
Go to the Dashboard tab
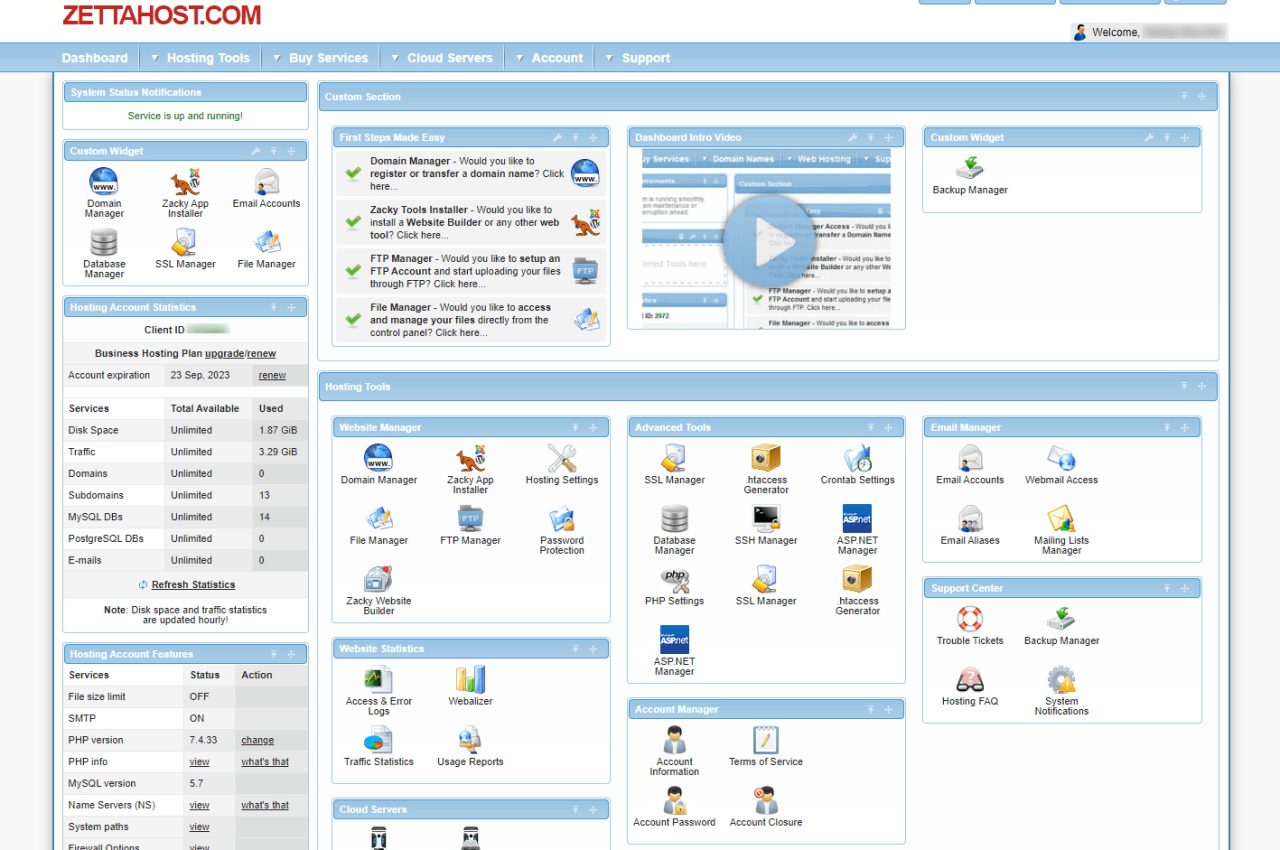95,58
